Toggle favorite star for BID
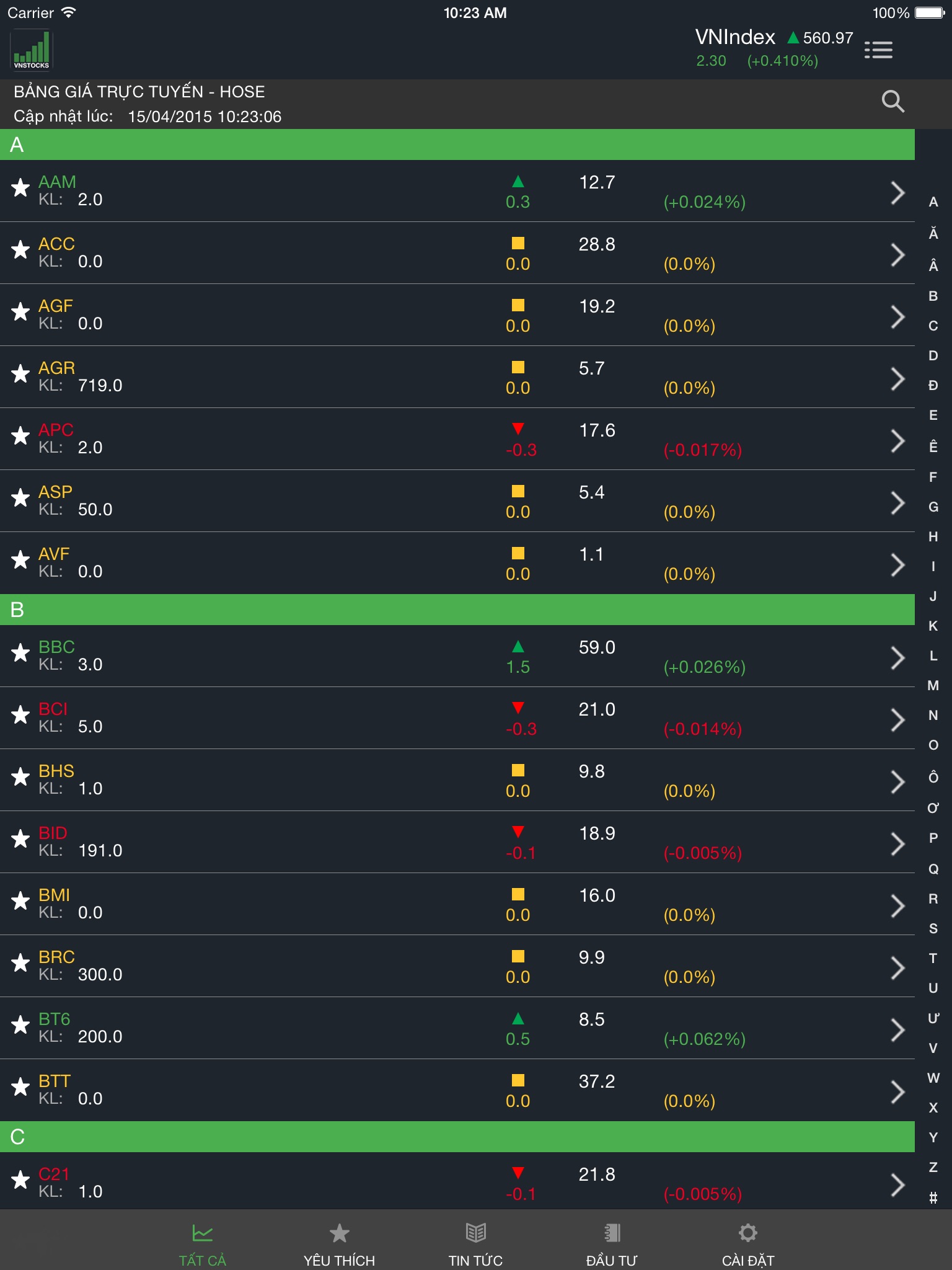This screenshot has width=952, height=1270. [20, 838]
